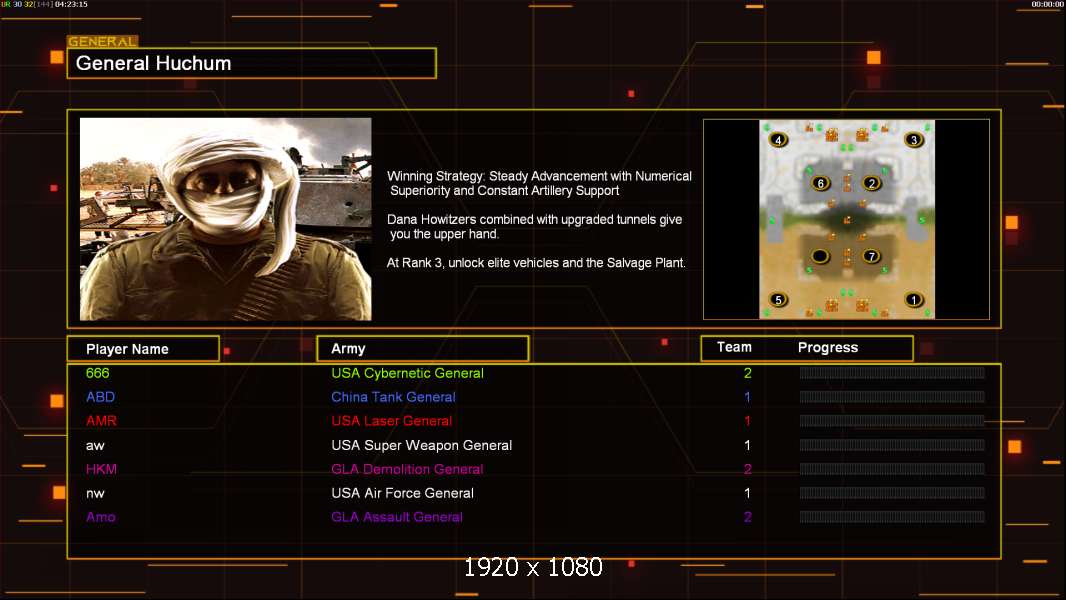Click the progress bar for player AMR
Image resolution: width=1066 pixels, height=600 pixels.
[892, 421]
